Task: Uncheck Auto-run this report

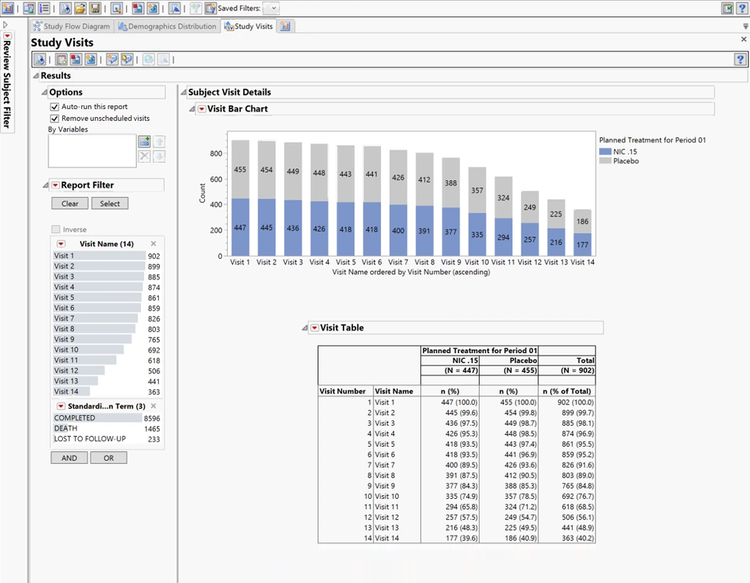Action: [55, 106]
